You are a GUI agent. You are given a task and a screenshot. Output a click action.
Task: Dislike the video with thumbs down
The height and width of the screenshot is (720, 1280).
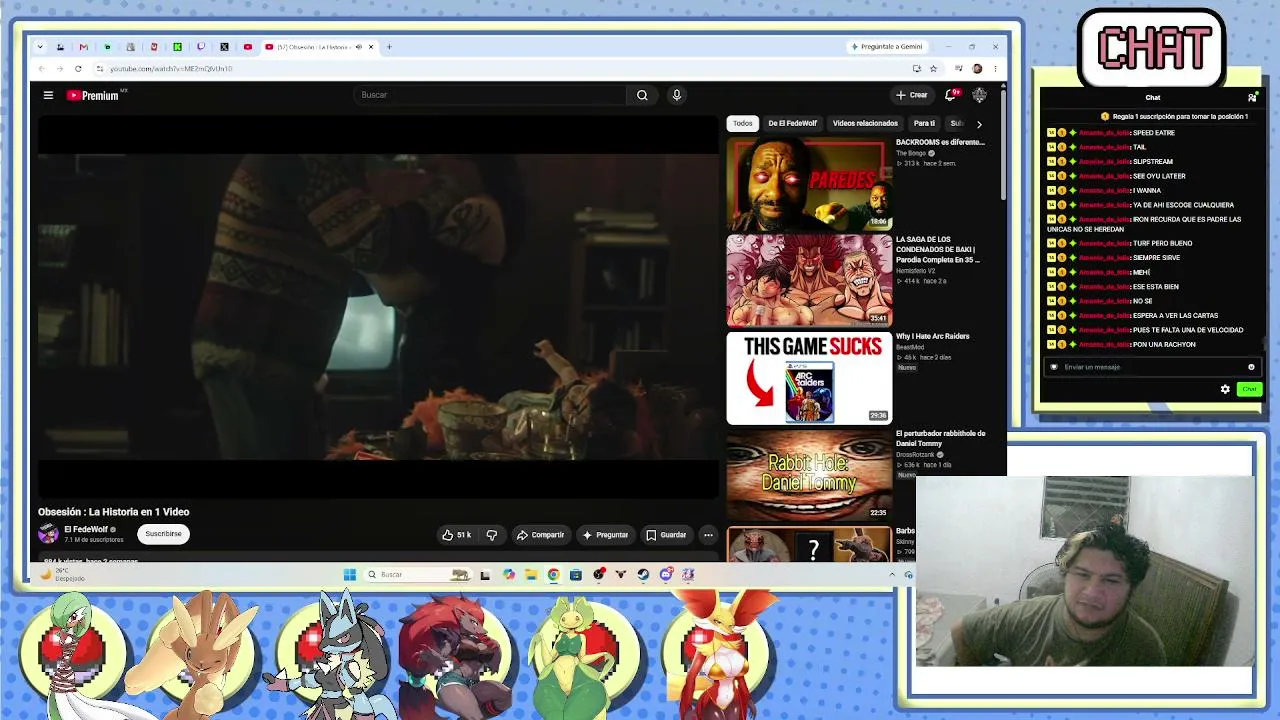coord(491,535)
